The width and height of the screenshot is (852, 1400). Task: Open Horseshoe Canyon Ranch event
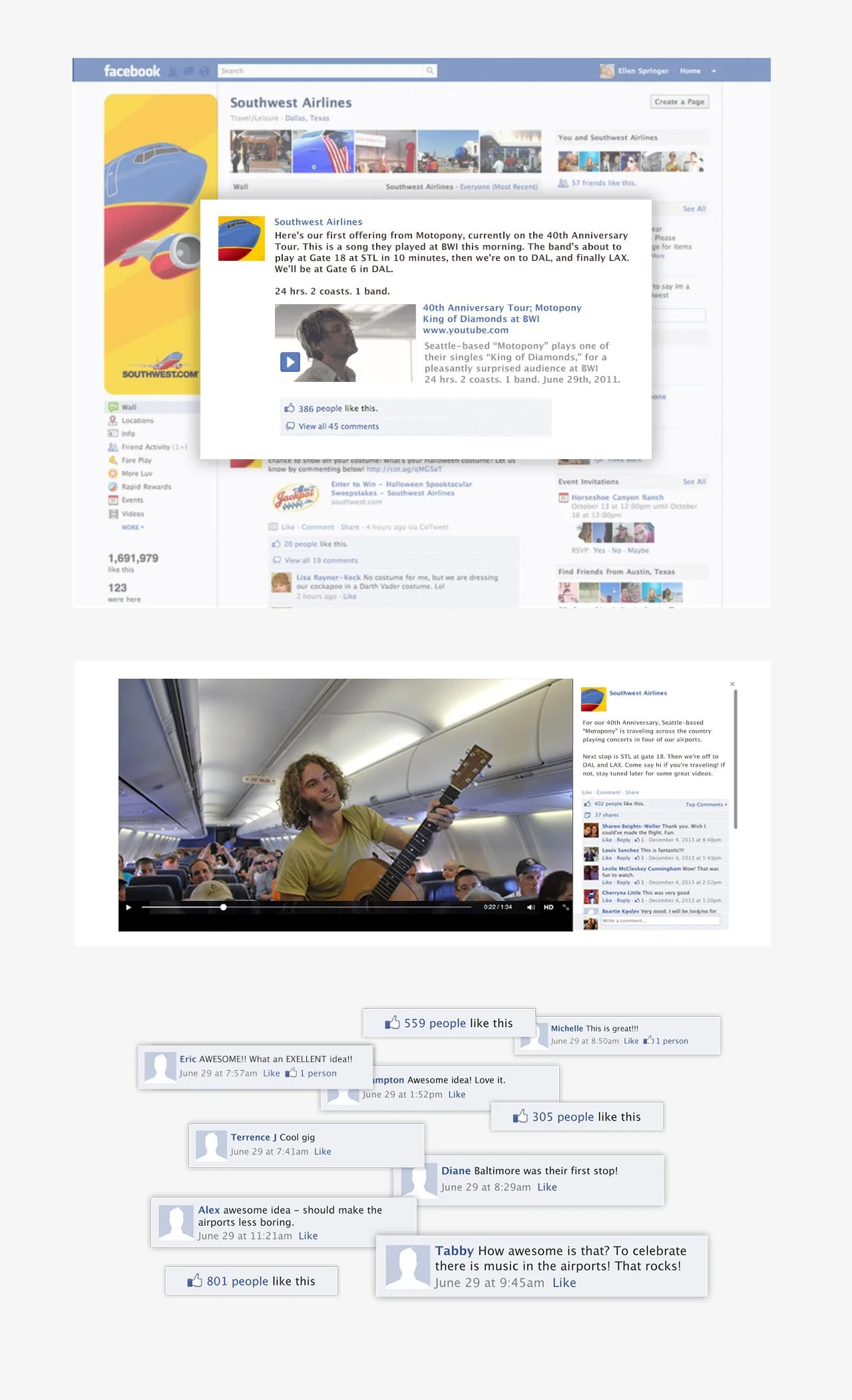[x=617, y=498]
